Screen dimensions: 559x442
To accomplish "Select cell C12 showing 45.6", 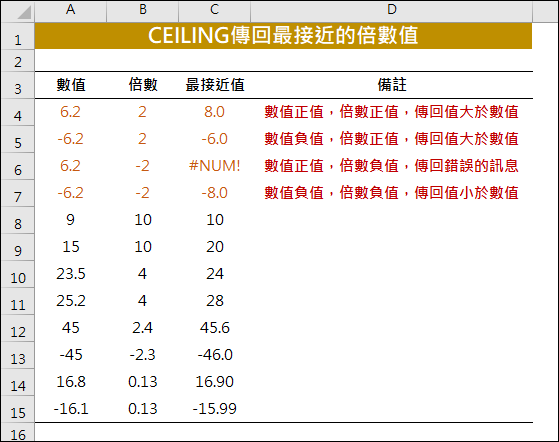I will [x=215, y=328].
